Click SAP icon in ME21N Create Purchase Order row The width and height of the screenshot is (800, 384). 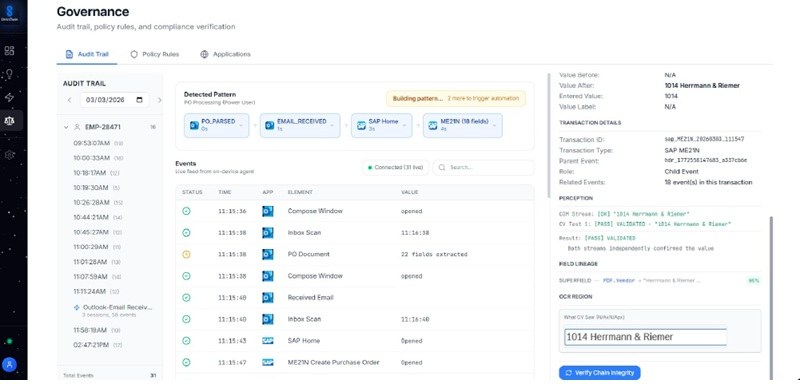point(268,362)
